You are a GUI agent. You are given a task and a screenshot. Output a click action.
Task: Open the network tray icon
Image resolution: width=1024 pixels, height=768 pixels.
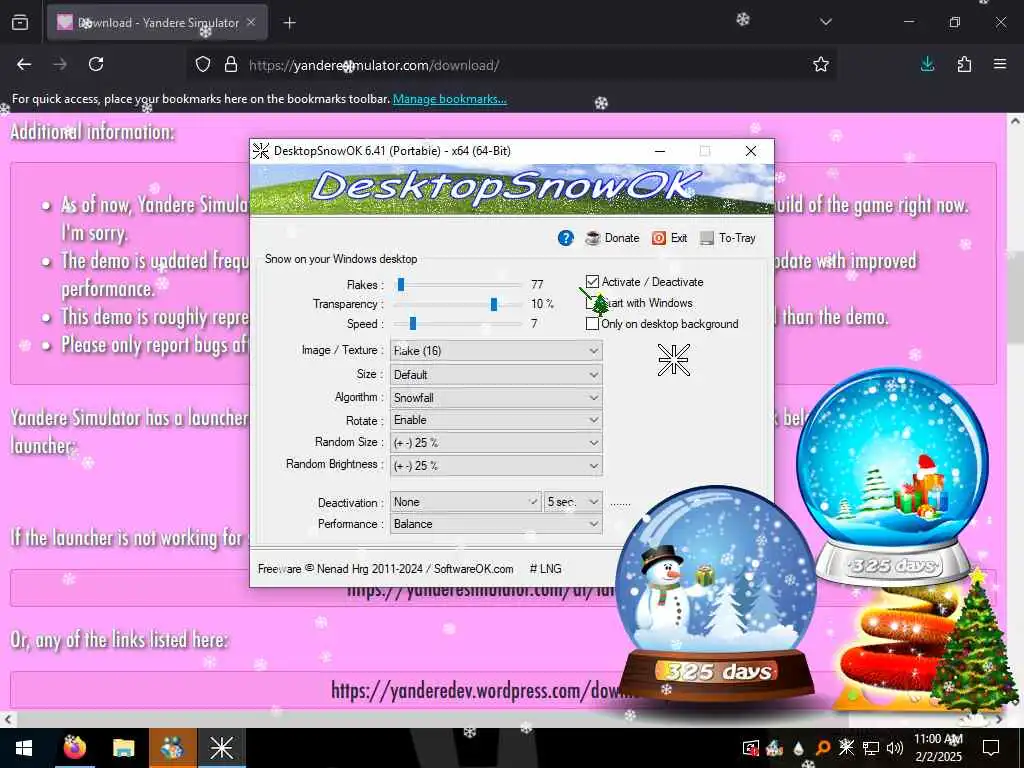(871, 748)
